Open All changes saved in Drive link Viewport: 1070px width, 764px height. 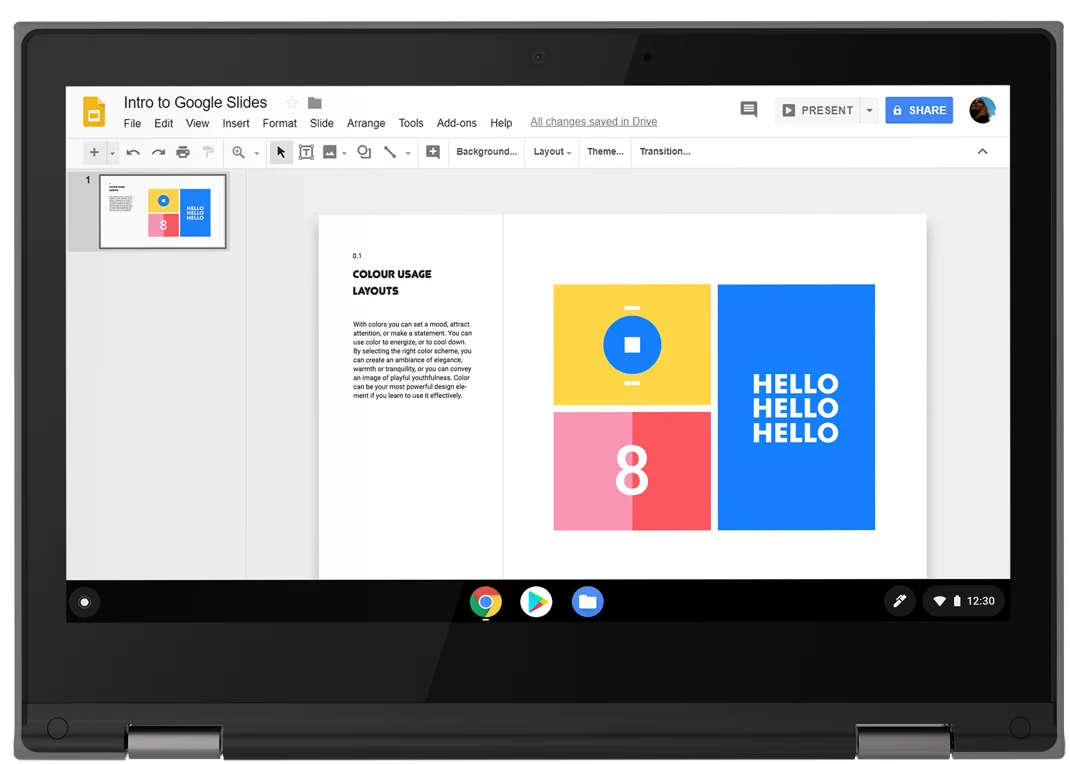point(593,121)
